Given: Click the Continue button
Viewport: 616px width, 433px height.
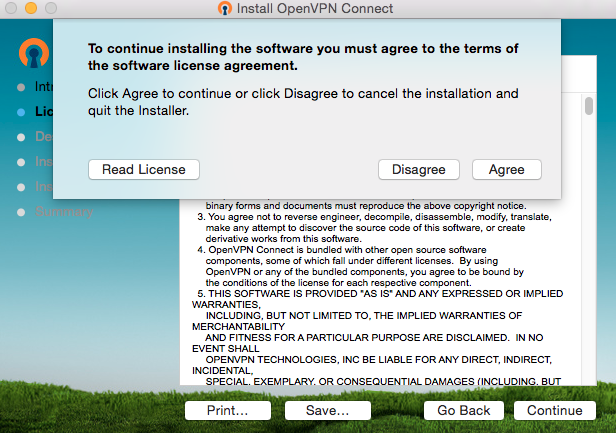Looking at the screenshot, I should coord(555,410).
